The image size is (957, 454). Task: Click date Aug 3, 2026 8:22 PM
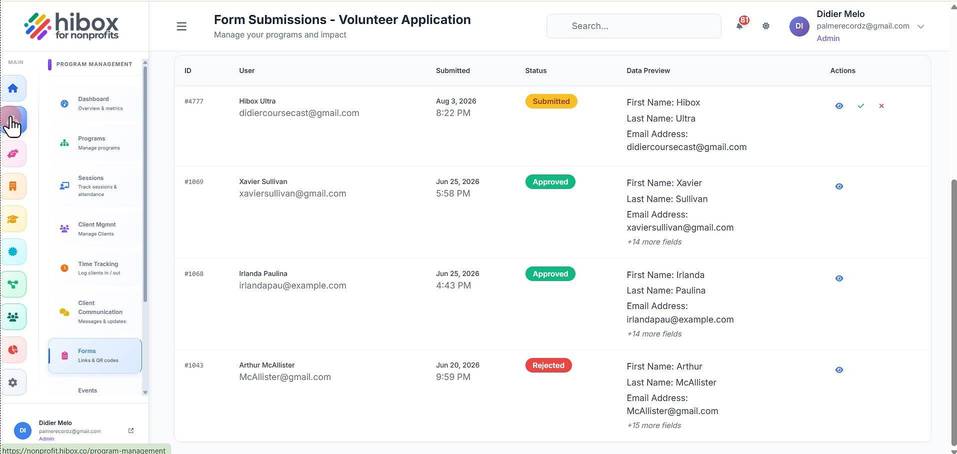(x=456, y=107)
